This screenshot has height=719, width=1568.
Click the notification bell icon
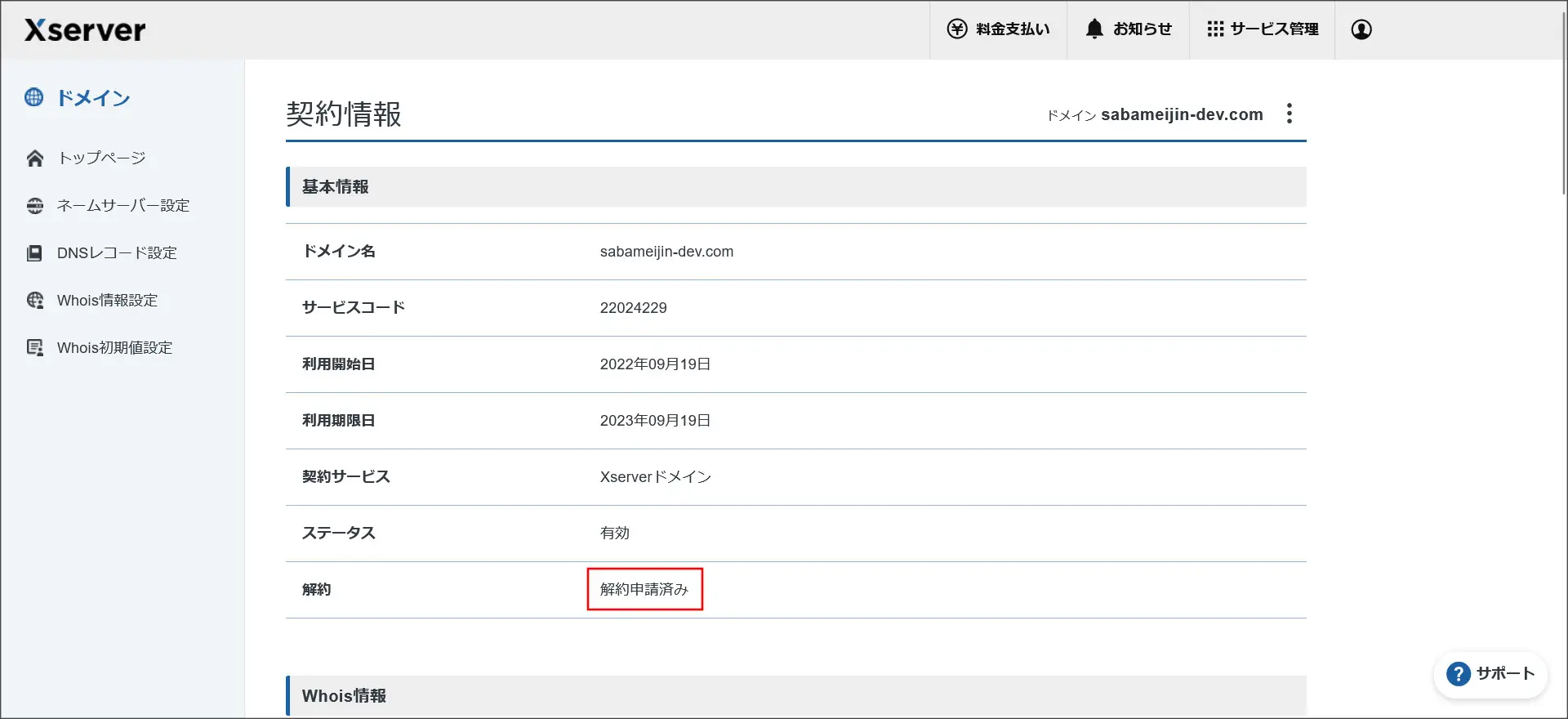pyautogui.click(x=1094, y=29)
